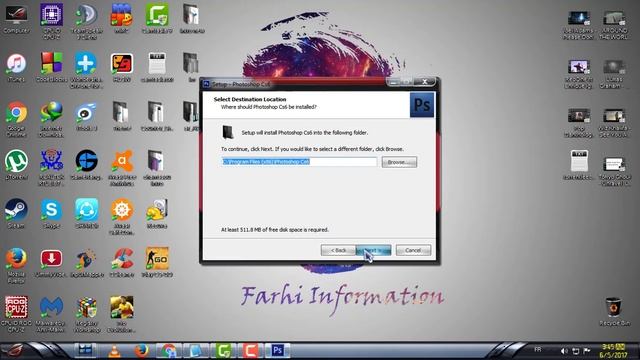This screenshot has height=360, width=640.
Task: Cancel the Photoshop Cs6 setup
Action: coord(413,250)
